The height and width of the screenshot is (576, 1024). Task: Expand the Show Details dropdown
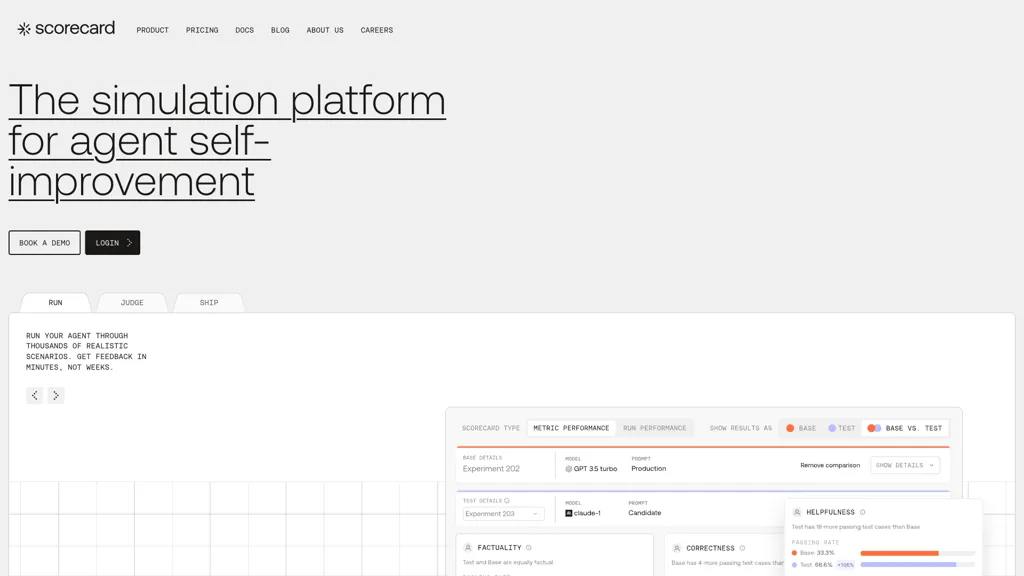[x=905, y=465]
